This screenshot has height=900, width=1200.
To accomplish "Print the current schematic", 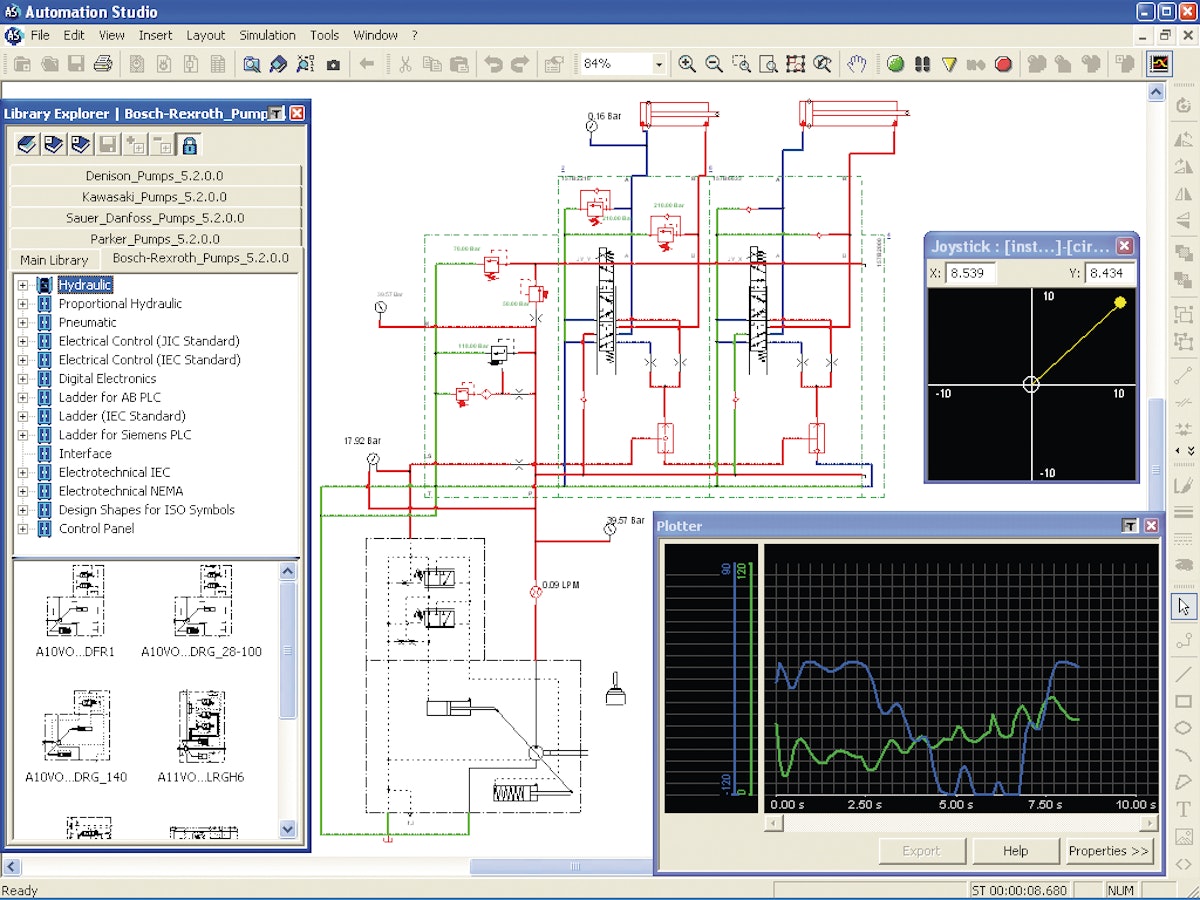I will click(x=104, y=62).
